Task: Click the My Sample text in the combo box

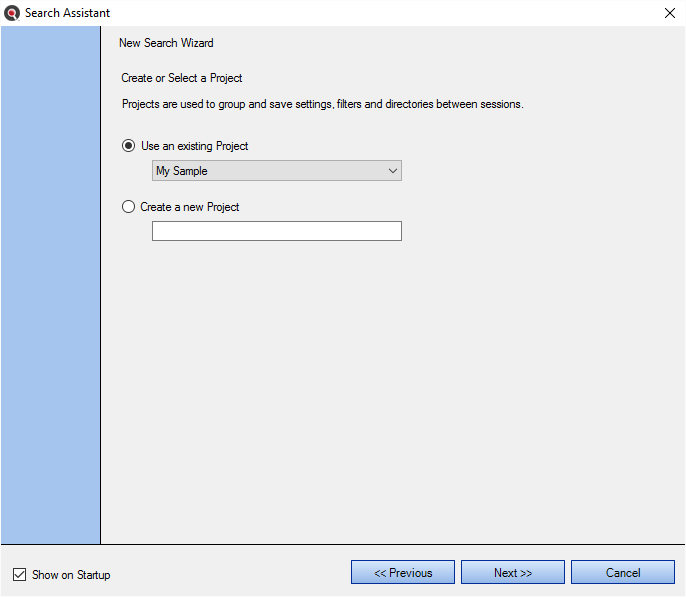Action: click(182, 171)
